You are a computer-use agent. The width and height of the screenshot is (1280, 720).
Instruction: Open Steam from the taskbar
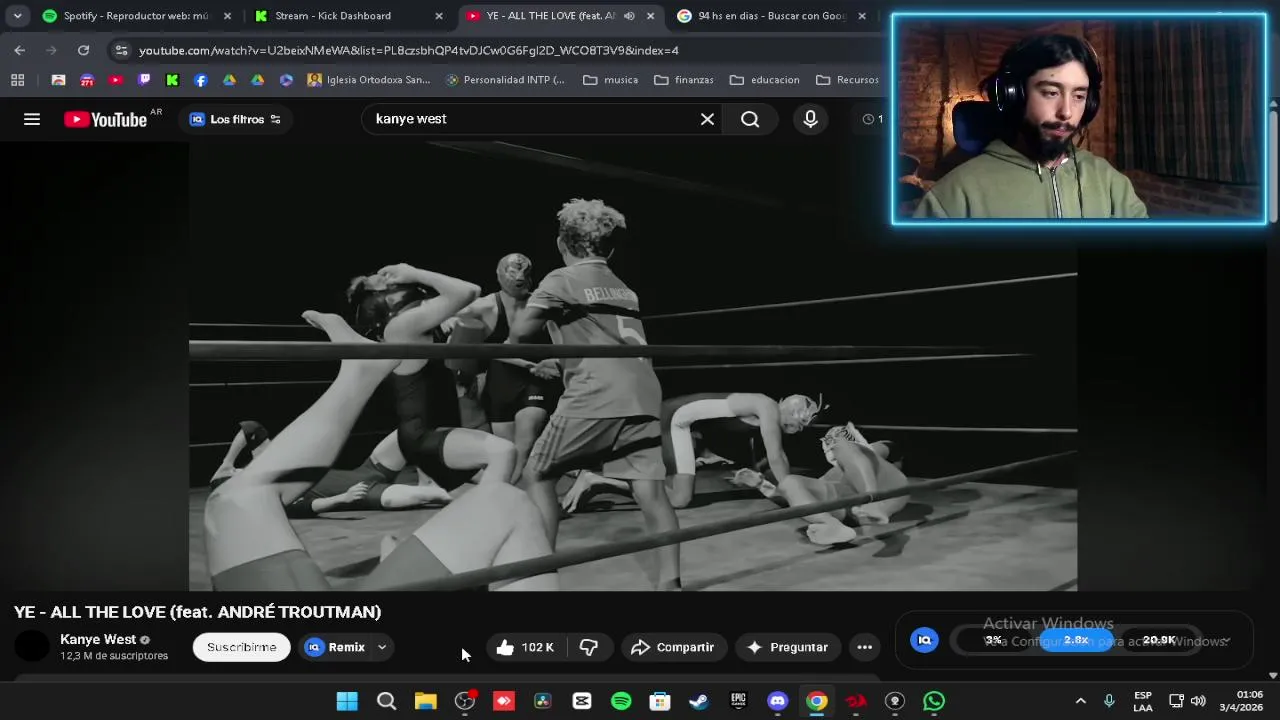(699, 701)
